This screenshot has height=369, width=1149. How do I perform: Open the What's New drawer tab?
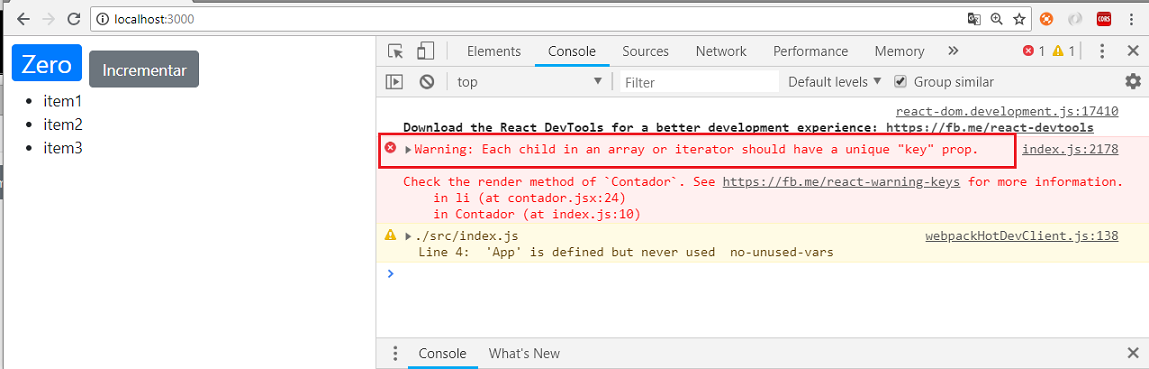tap(524, 353)
